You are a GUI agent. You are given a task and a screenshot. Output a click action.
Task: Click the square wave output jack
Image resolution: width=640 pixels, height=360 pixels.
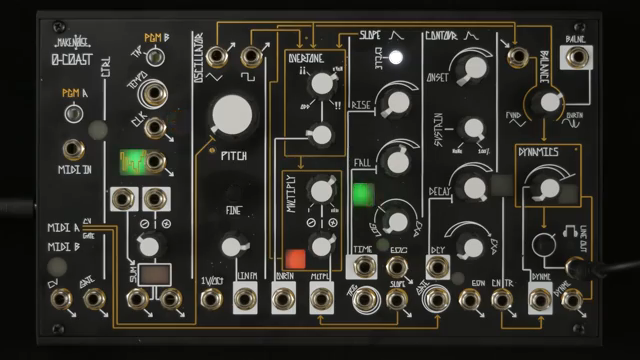tap(251, 57)
